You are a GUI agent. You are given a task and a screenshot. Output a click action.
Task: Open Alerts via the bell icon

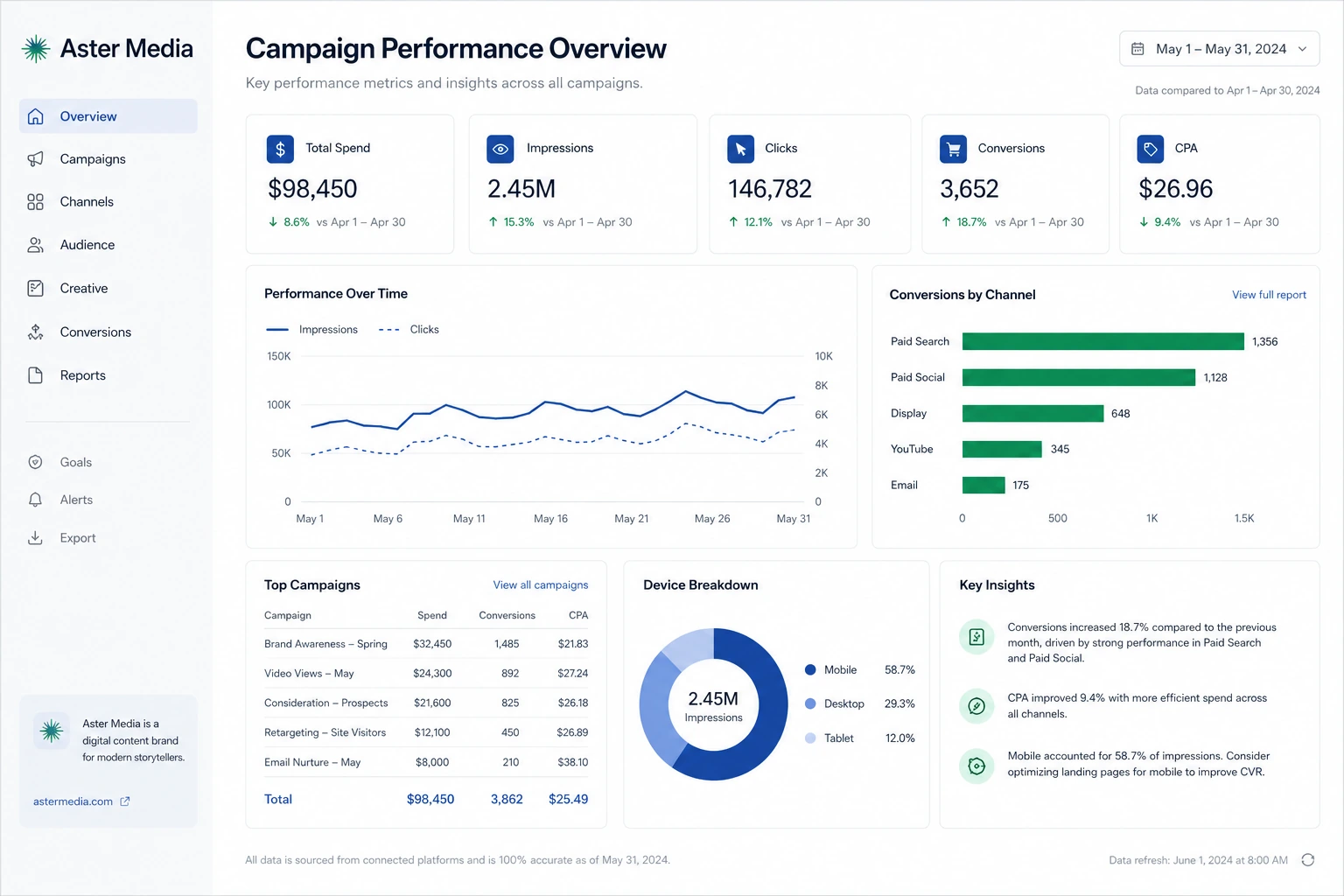click(x=36, y=500)
